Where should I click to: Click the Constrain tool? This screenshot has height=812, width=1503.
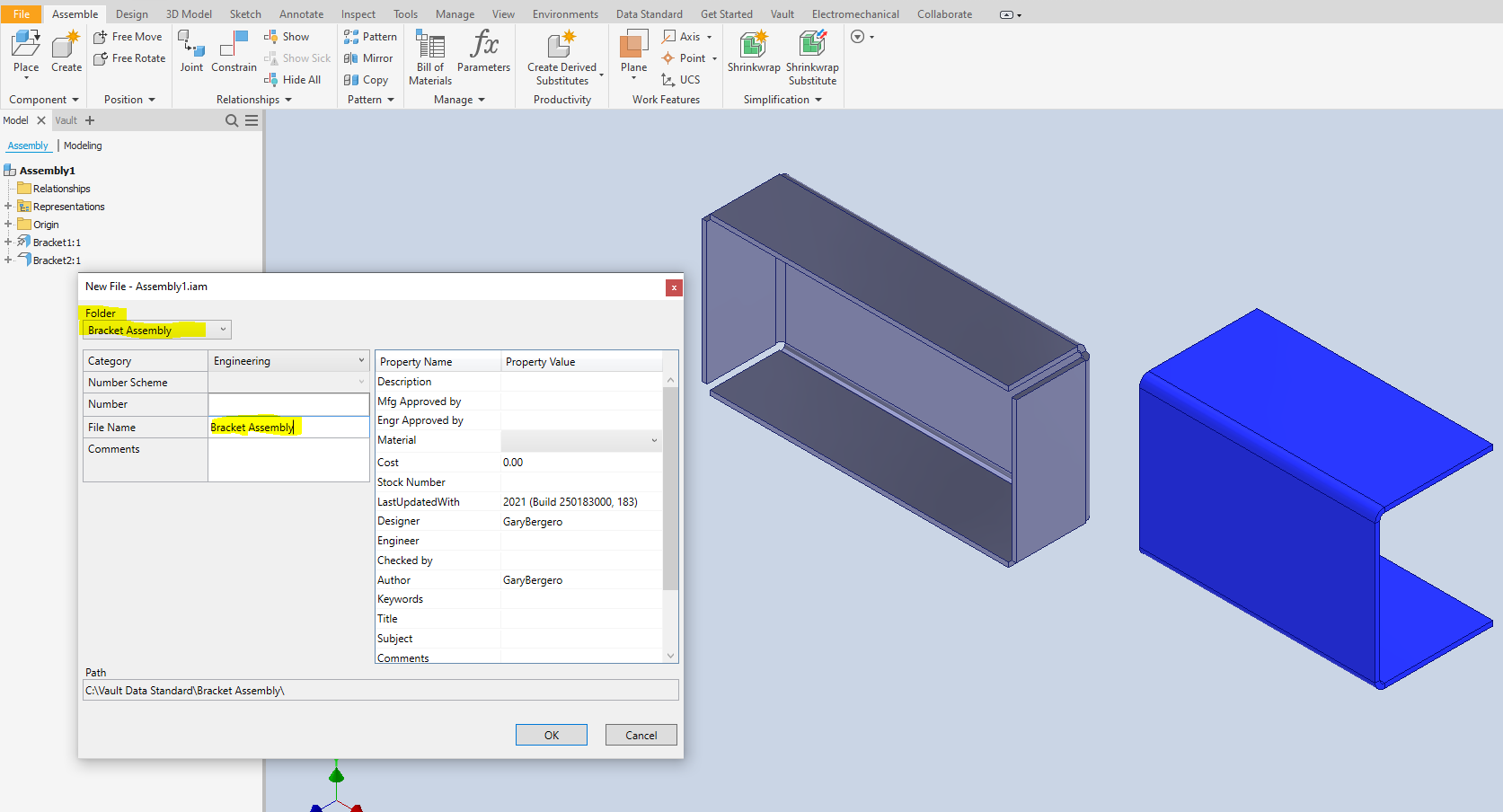click(x=234, y=52)
